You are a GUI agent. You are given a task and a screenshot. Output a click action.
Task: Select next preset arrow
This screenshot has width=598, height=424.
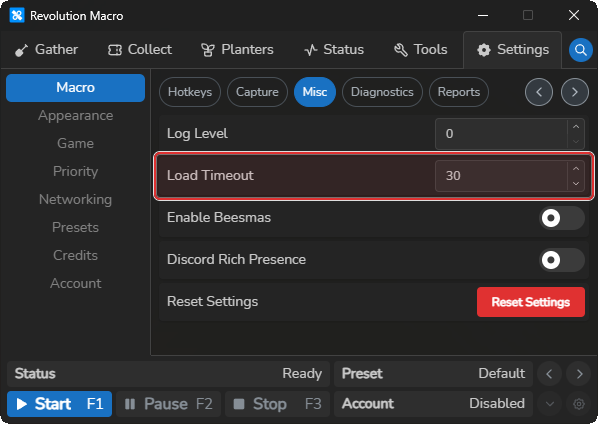click(x=579, y=374)
